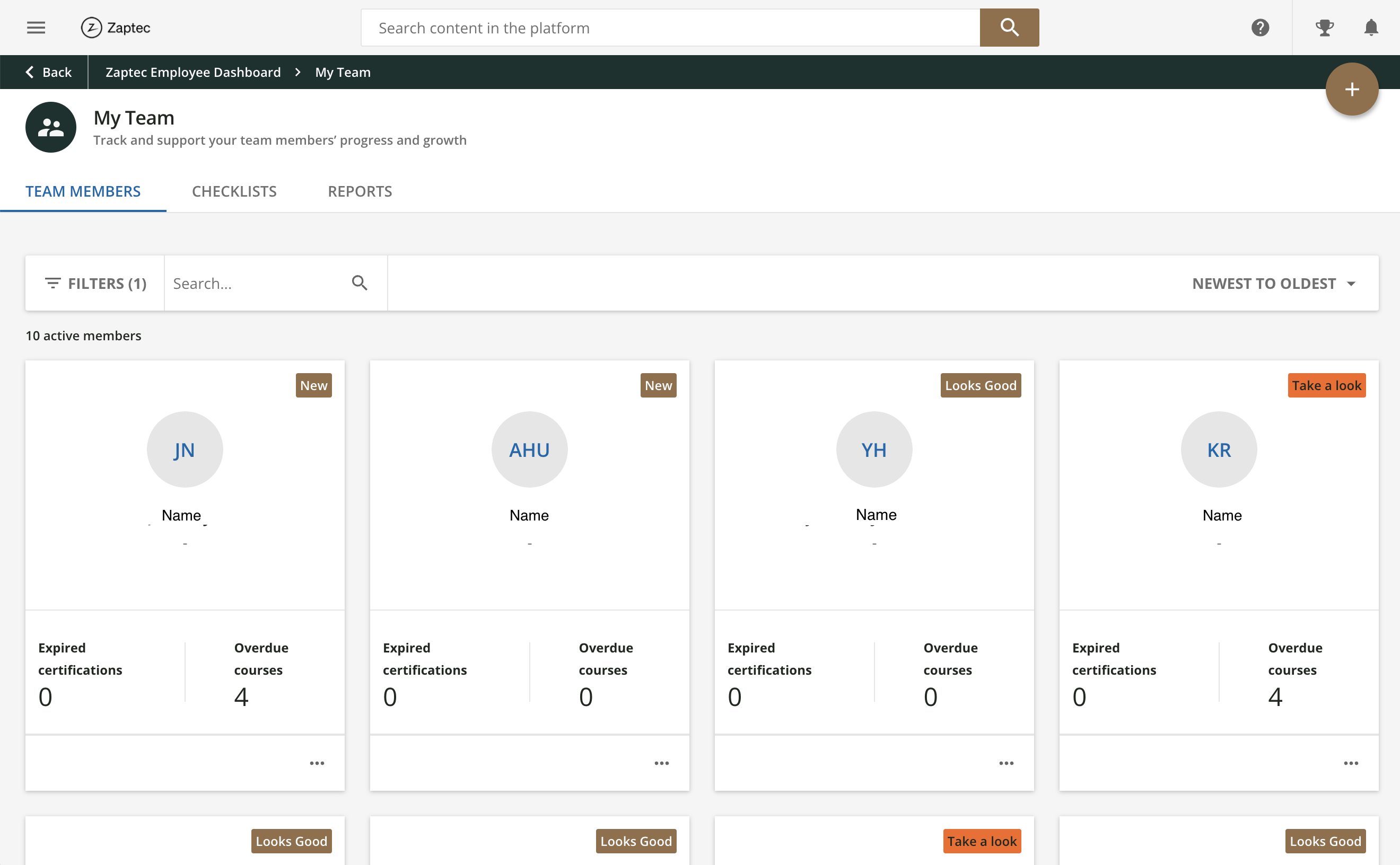1400x865 pixels.
Task: Open three-dot menu on JN card
Action: pyautogui.click(x=317, y=763)
